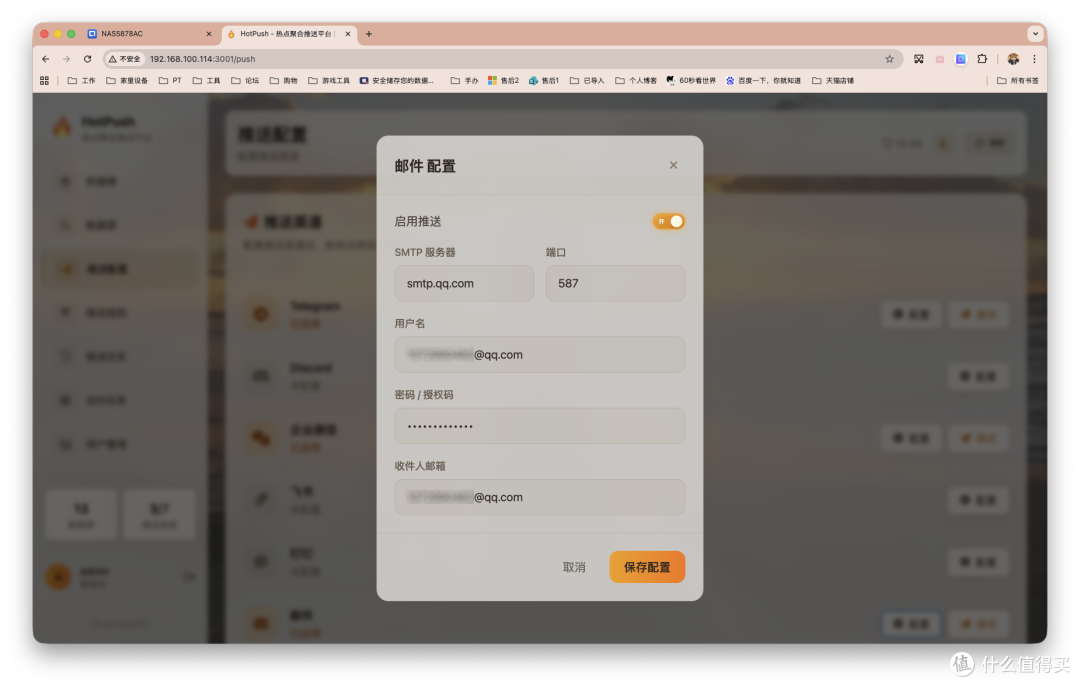The width and height of the screenshot is (1080, 687).
Task: Click the 密码 / 授权码 password field
Action: pos(539,426)
